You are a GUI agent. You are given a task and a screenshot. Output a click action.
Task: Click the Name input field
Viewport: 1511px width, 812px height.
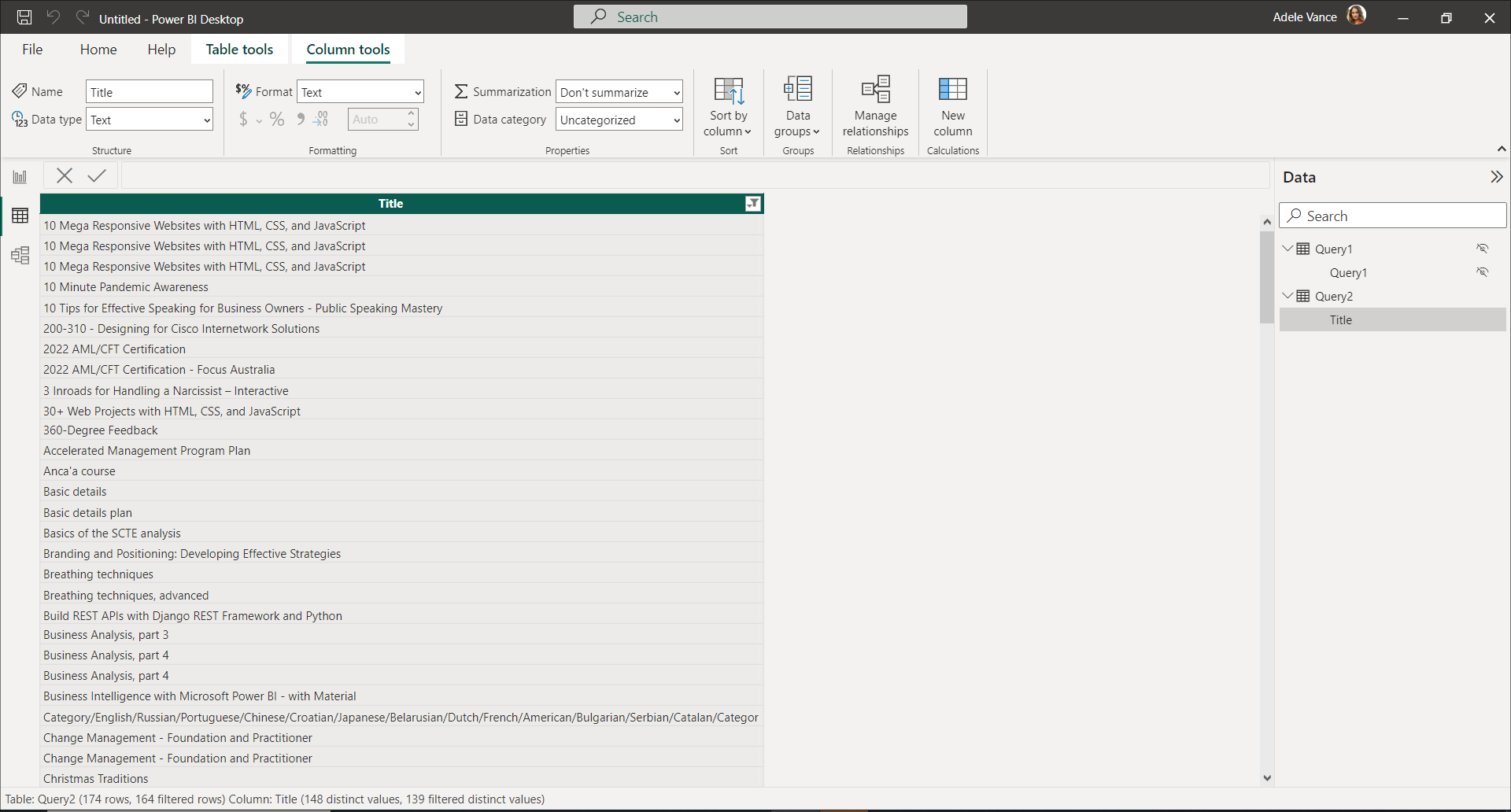[x=149, y=92]
